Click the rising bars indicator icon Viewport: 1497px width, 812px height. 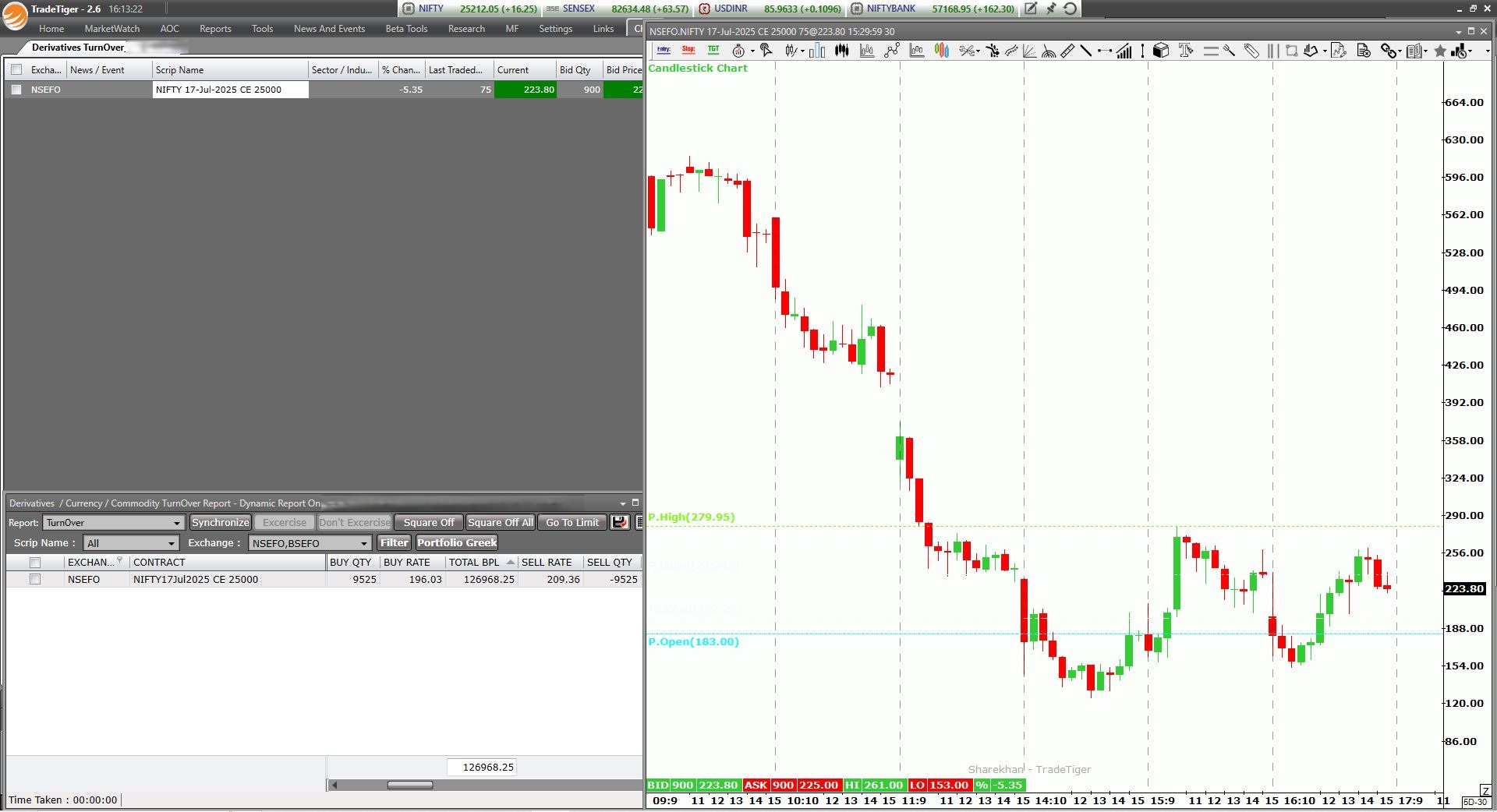click(x=1124, y=51)
